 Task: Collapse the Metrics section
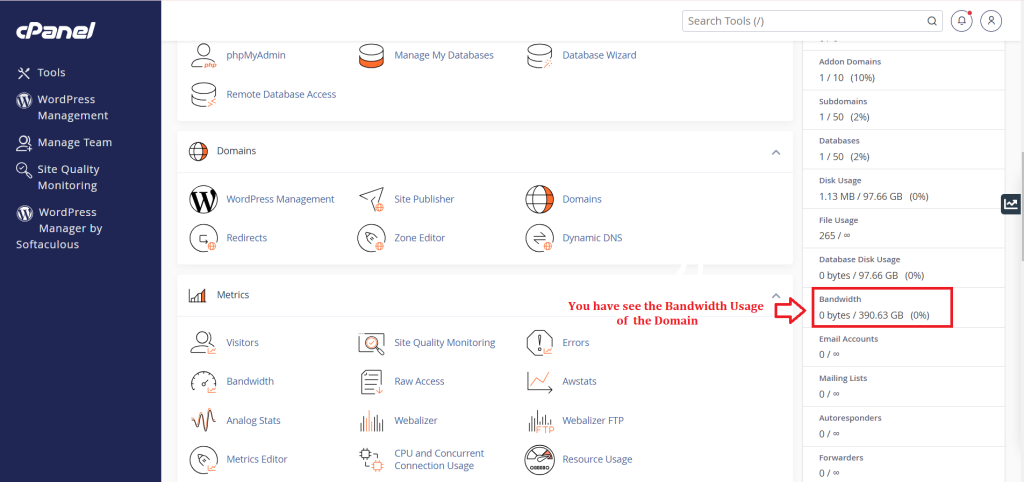(x=776, y=295)
